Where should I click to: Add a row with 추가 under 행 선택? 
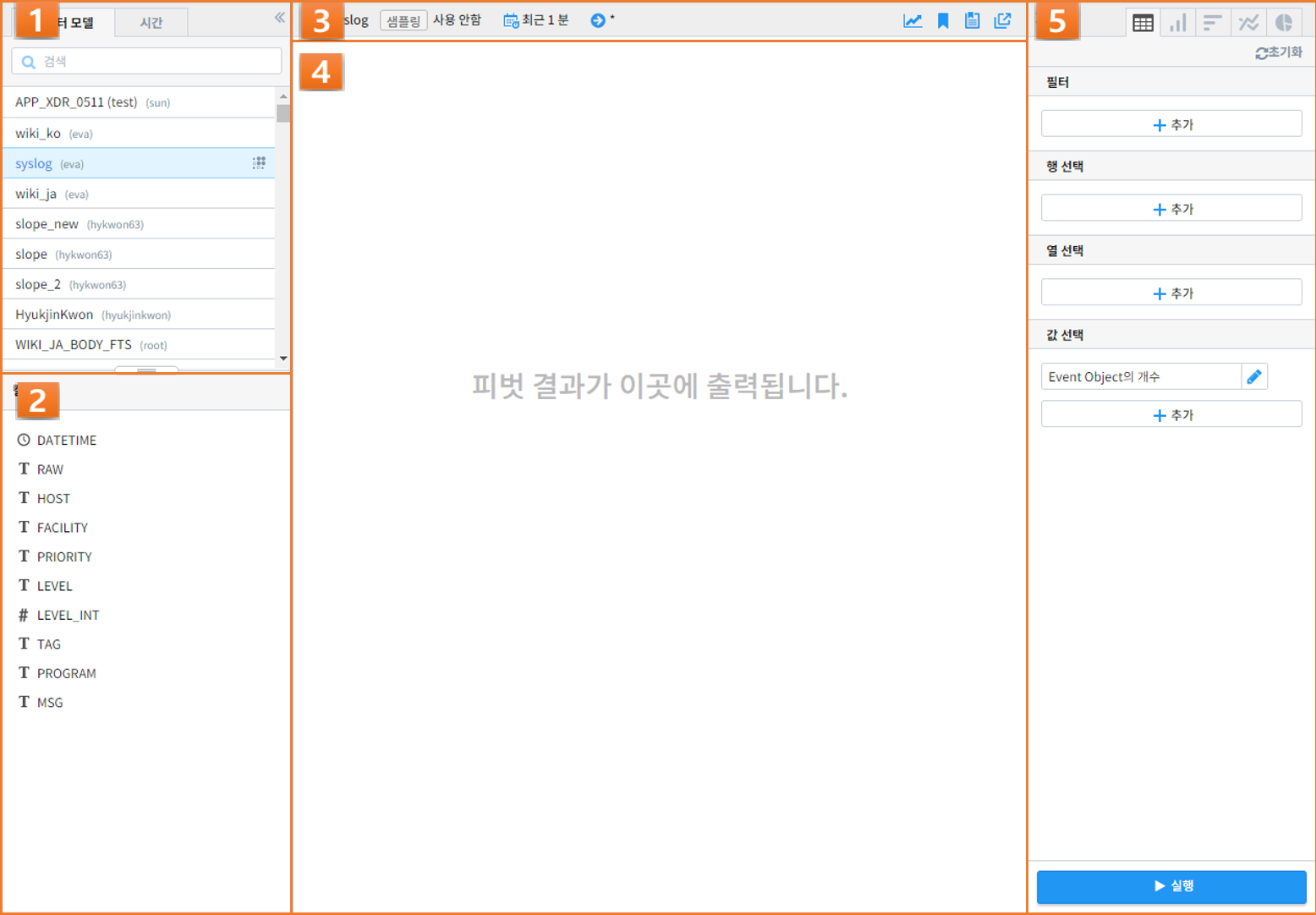1171,209
